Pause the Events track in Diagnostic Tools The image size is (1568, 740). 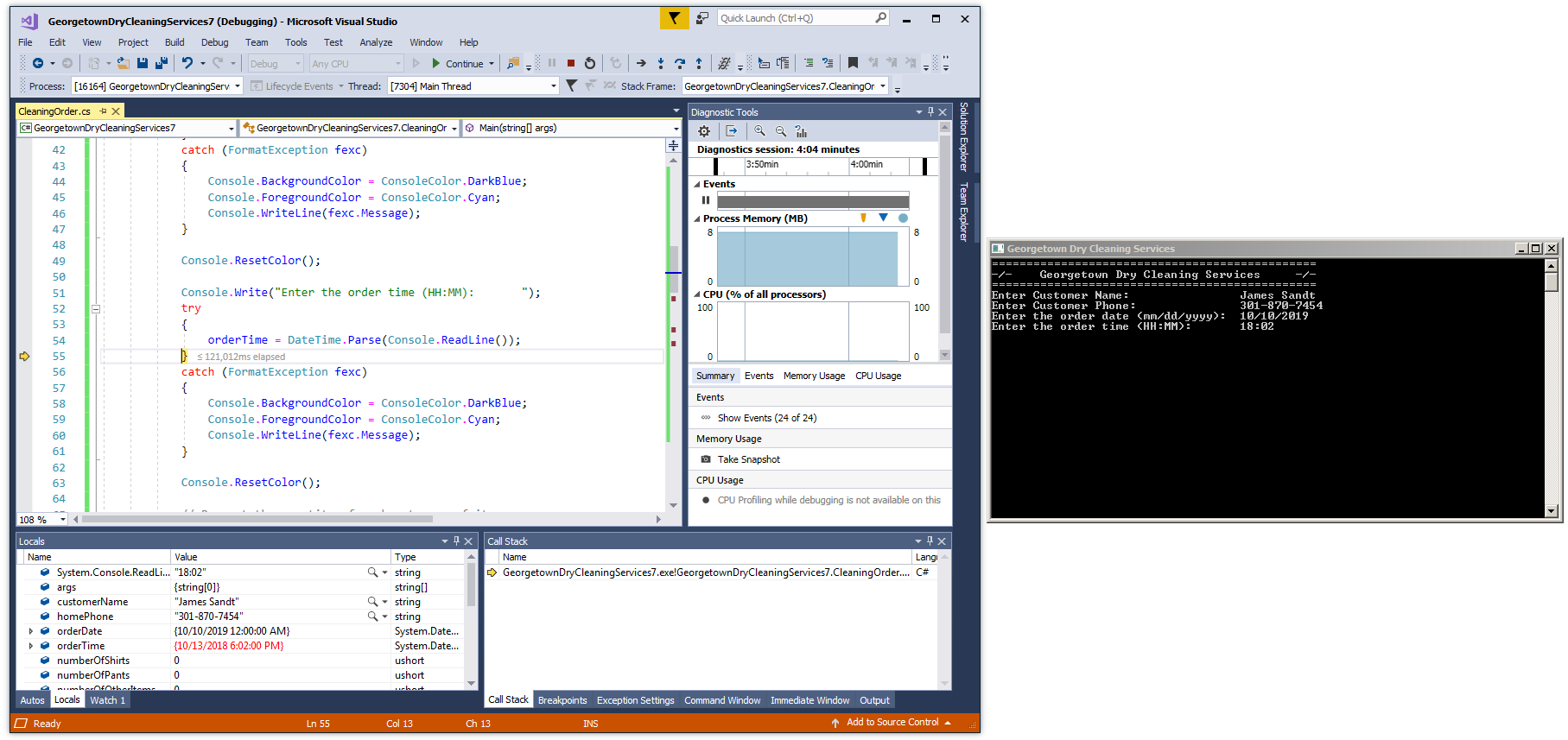point(706,200)
